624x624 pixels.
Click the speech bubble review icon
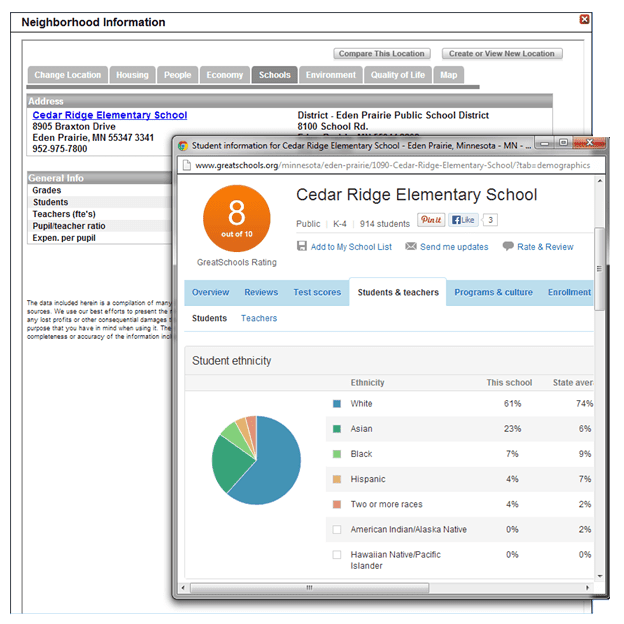(508, 246)
